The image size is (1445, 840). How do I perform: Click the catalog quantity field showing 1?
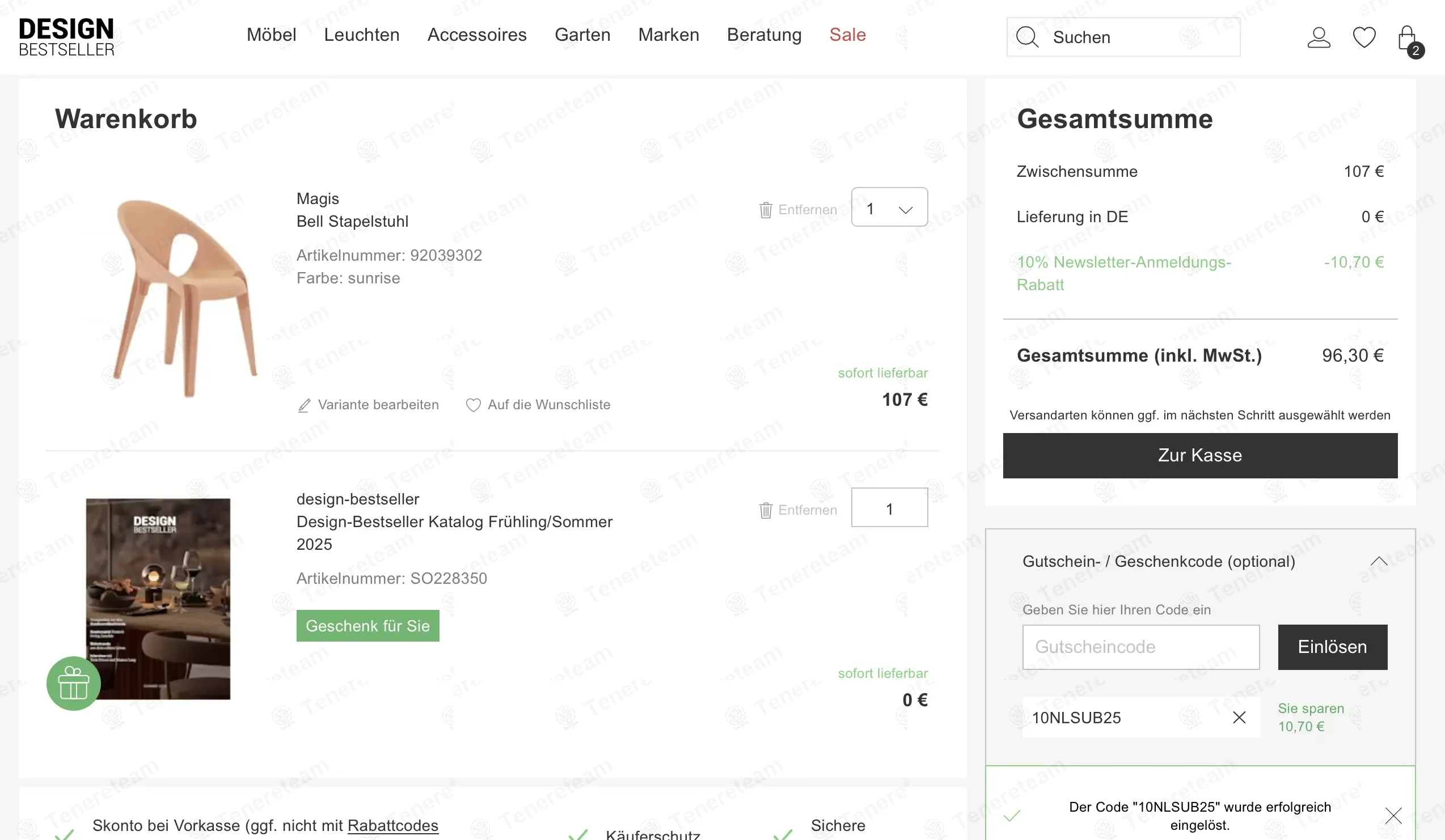point(889,508)
